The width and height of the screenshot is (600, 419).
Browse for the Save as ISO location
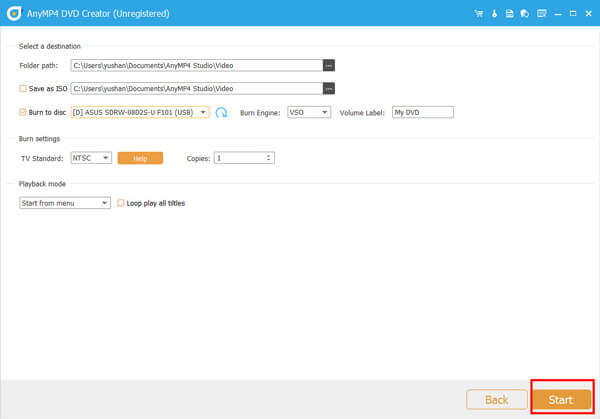(x=329, y=88)
